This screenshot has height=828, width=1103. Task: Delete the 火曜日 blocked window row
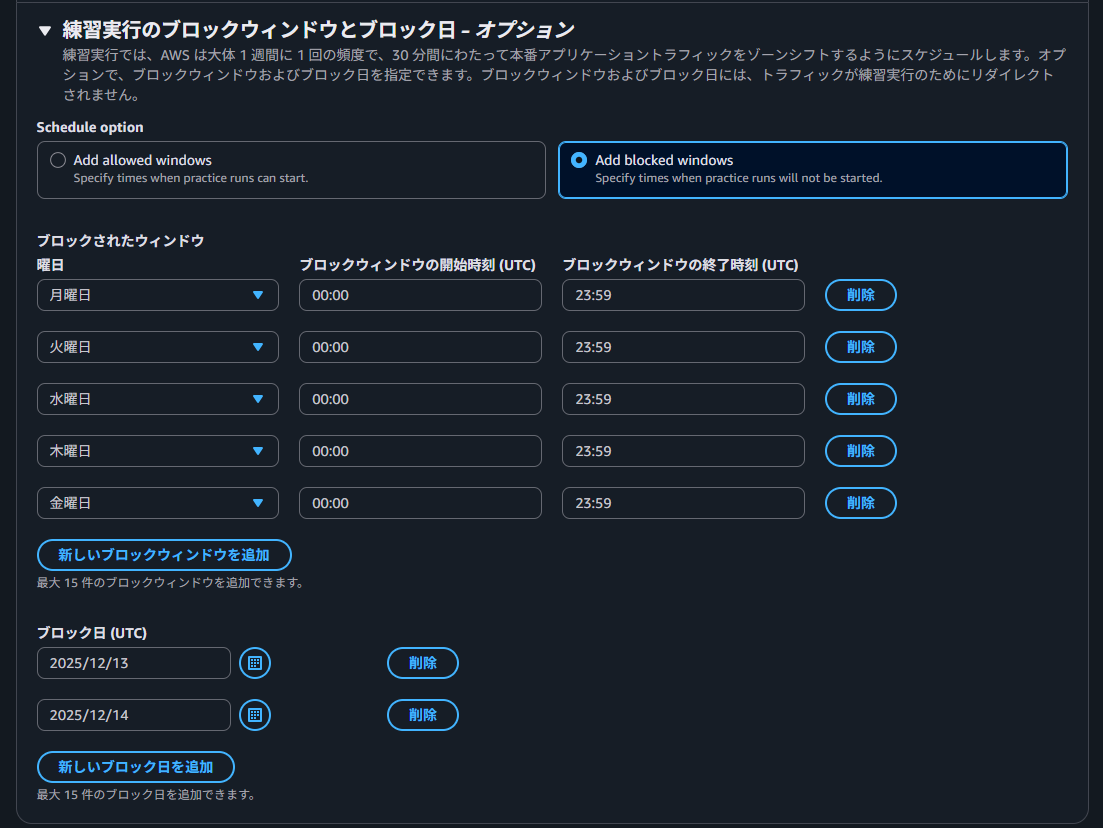pyautogui.click(x=860, y=347)
